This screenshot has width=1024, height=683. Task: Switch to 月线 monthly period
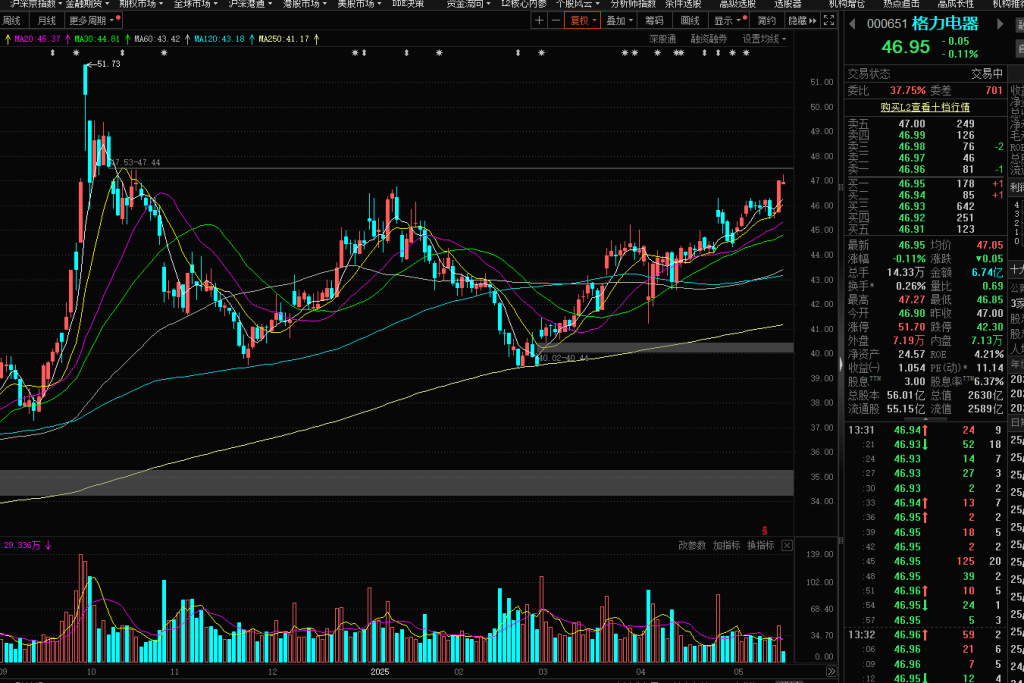(46, 21)
